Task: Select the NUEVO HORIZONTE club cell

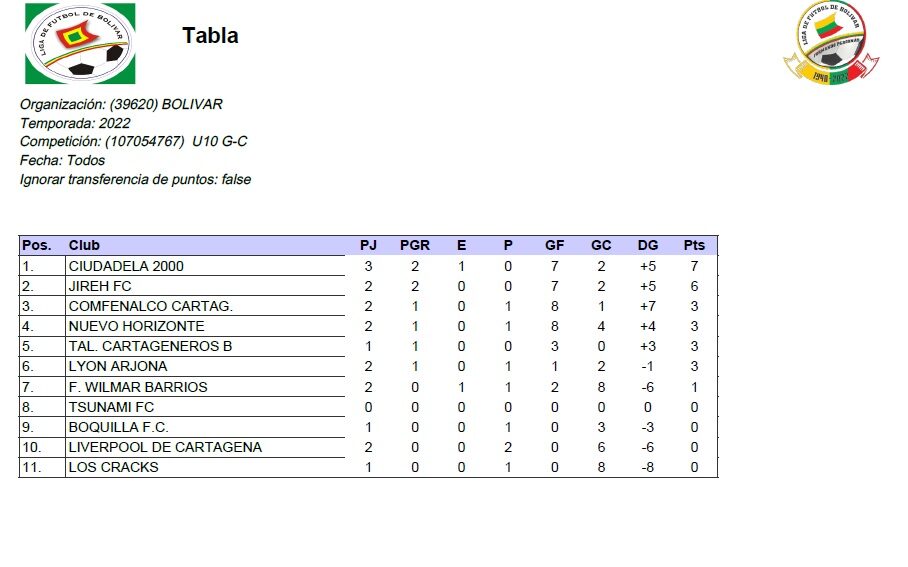Action: click(x=136, y=326)
